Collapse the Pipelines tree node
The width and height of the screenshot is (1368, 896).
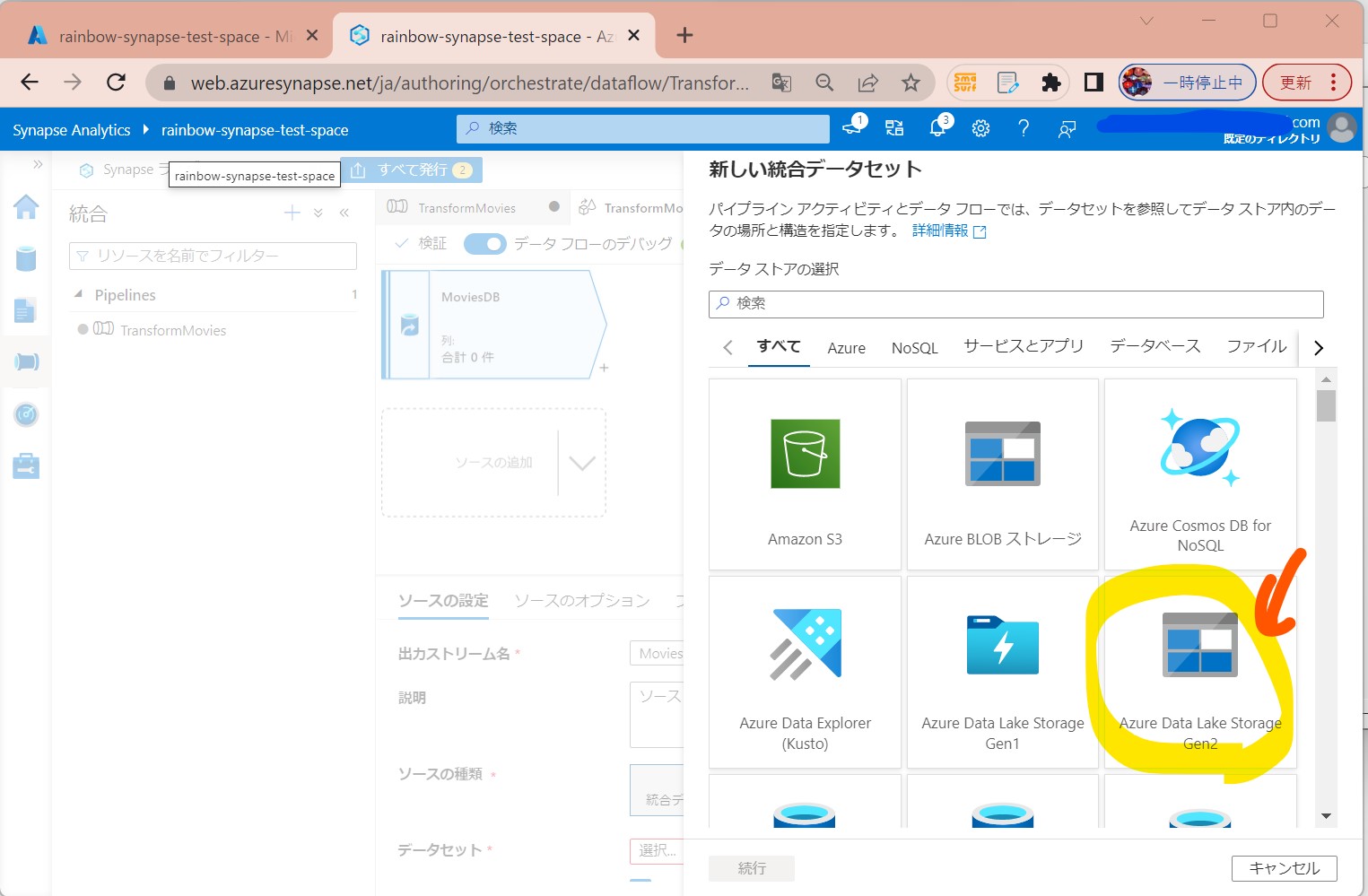(x=78, y=294)
